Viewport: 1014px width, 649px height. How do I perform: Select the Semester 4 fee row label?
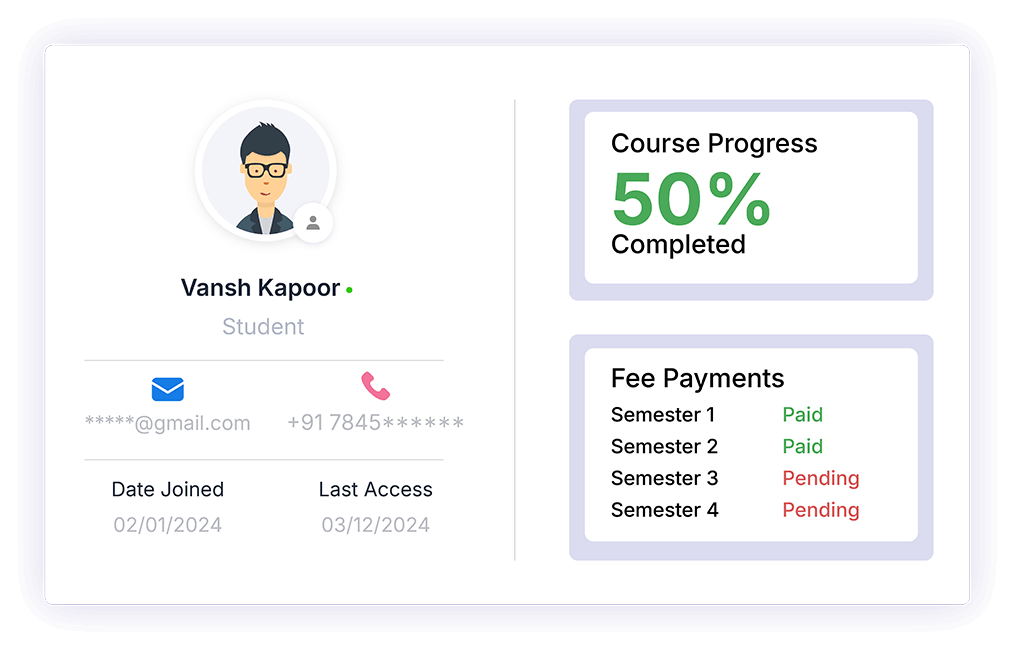[x=664, y=510]
